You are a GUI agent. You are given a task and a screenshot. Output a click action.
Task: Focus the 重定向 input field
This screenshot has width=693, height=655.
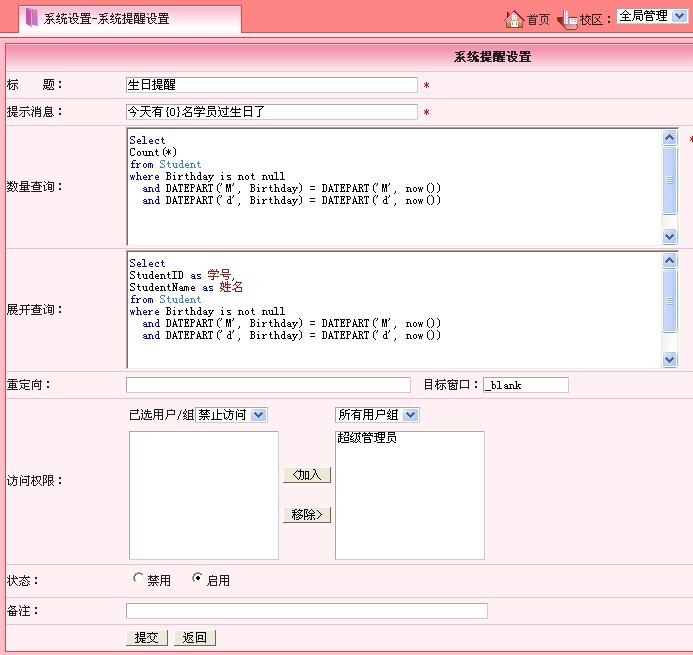(x=268, y=385)
